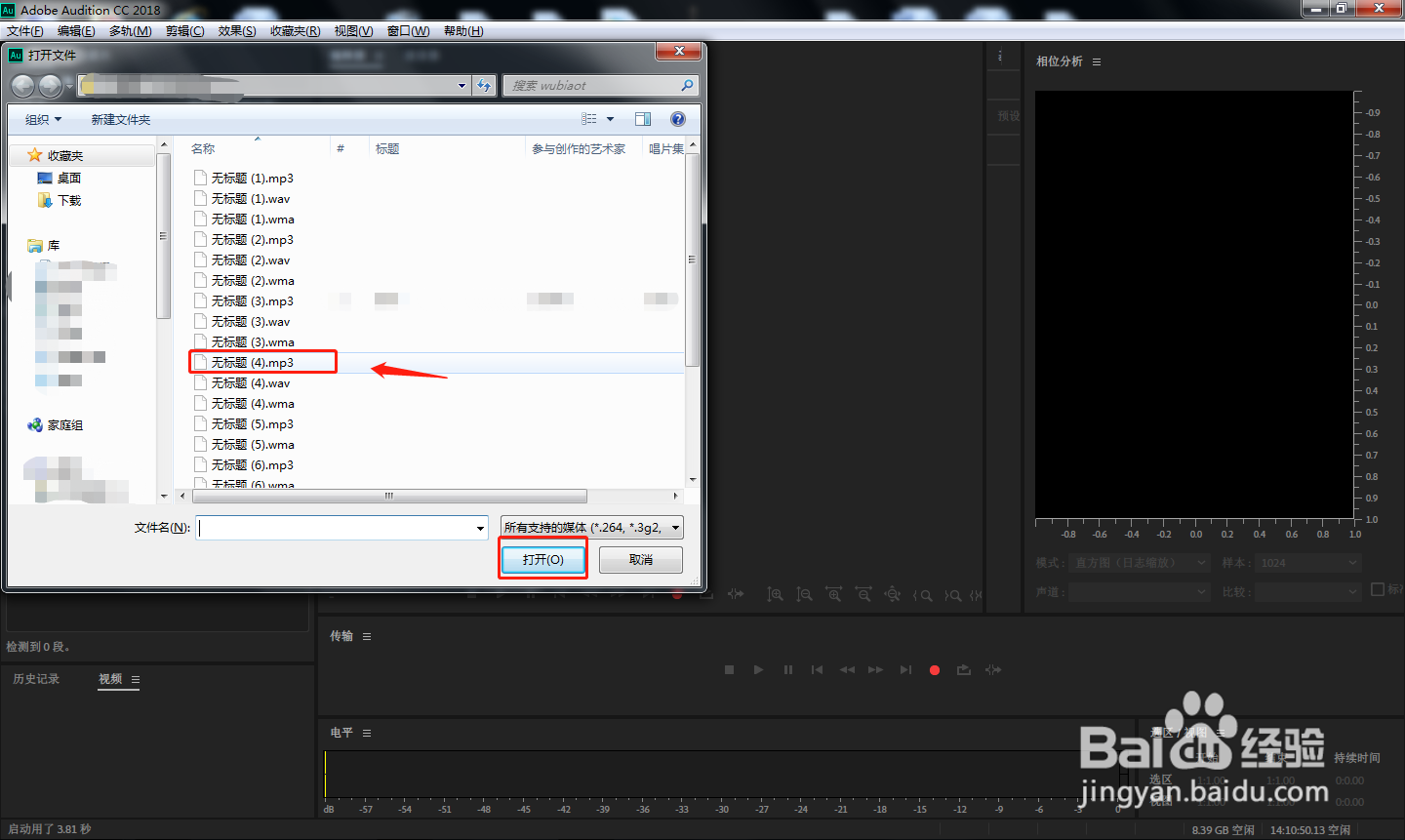Open the Phase Analysis panel menu icon
This screenshot has height=840, width=1405.
(x=1097, y=61)
